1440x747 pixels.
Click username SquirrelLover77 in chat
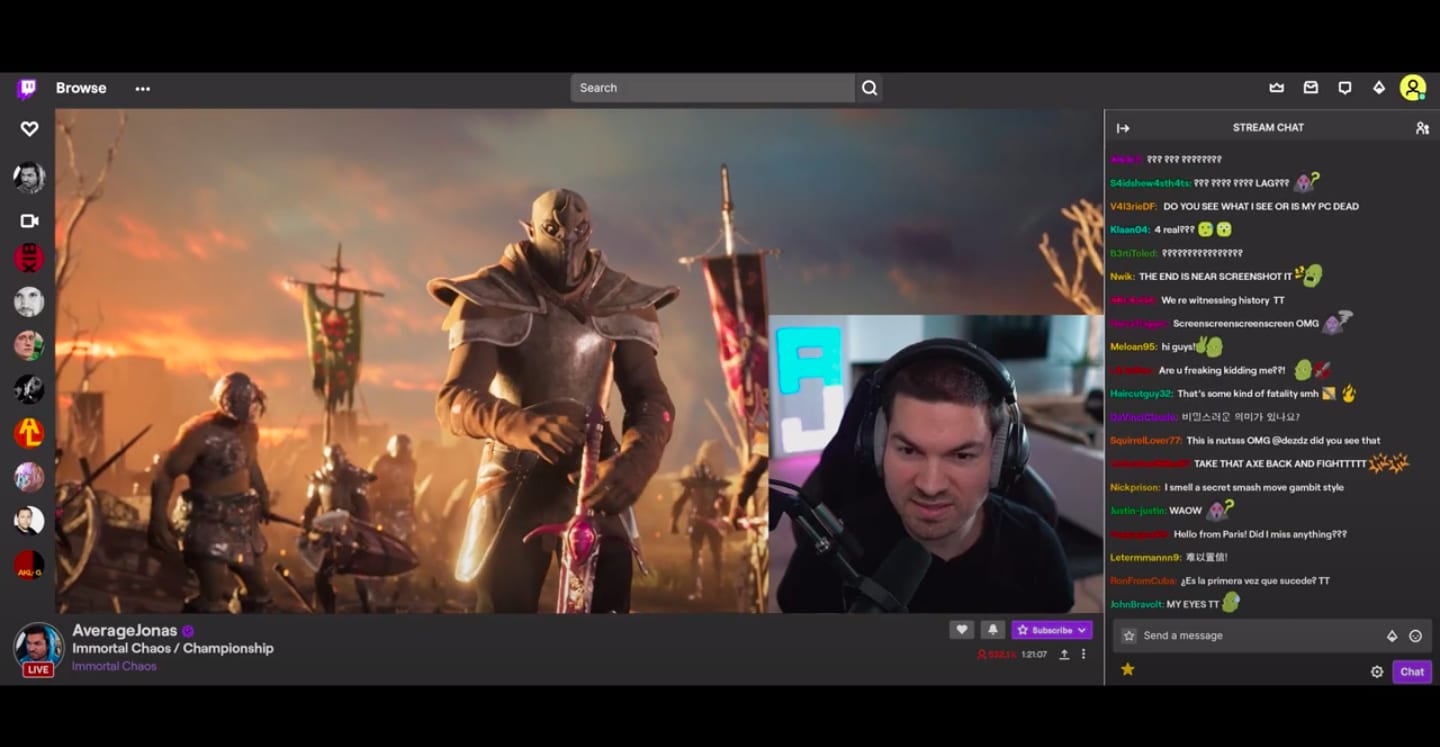tap(1146, 441)
